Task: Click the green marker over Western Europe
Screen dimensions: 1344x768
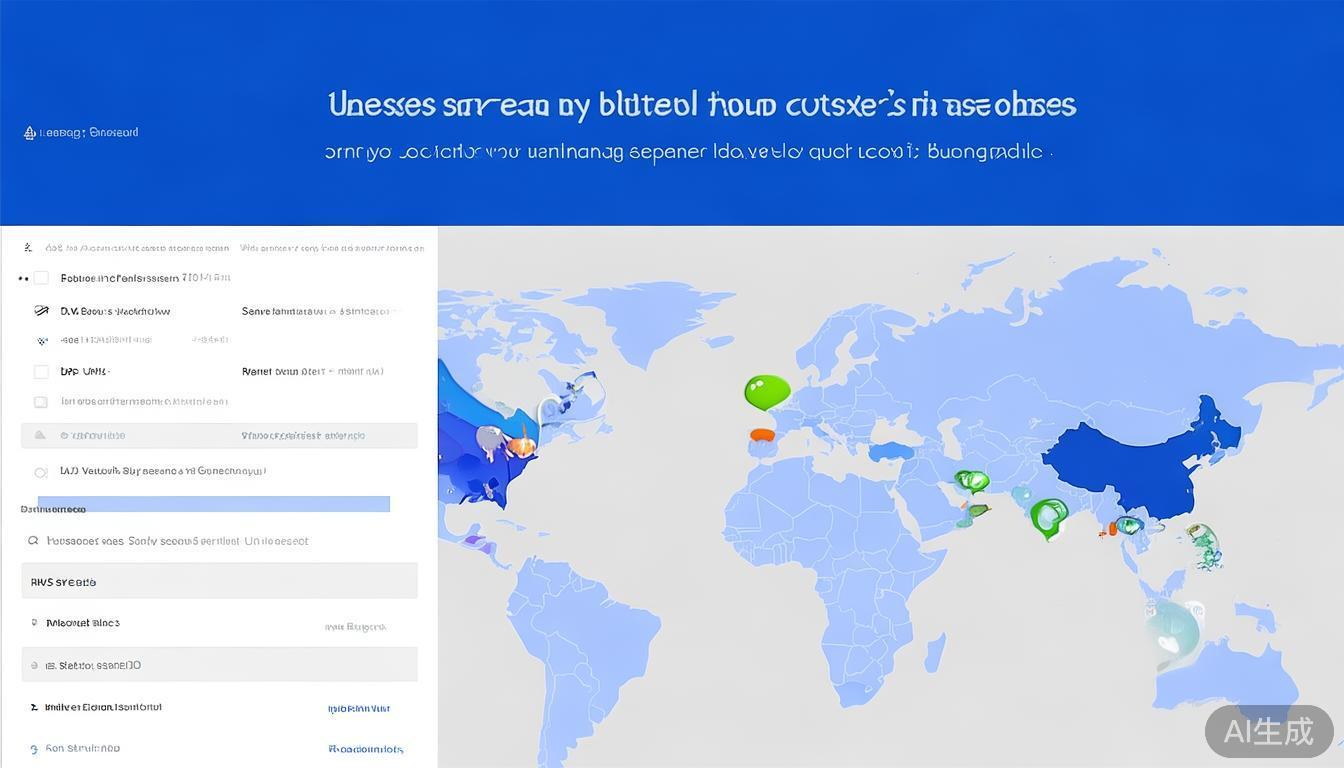Action: tap(766, 391)
